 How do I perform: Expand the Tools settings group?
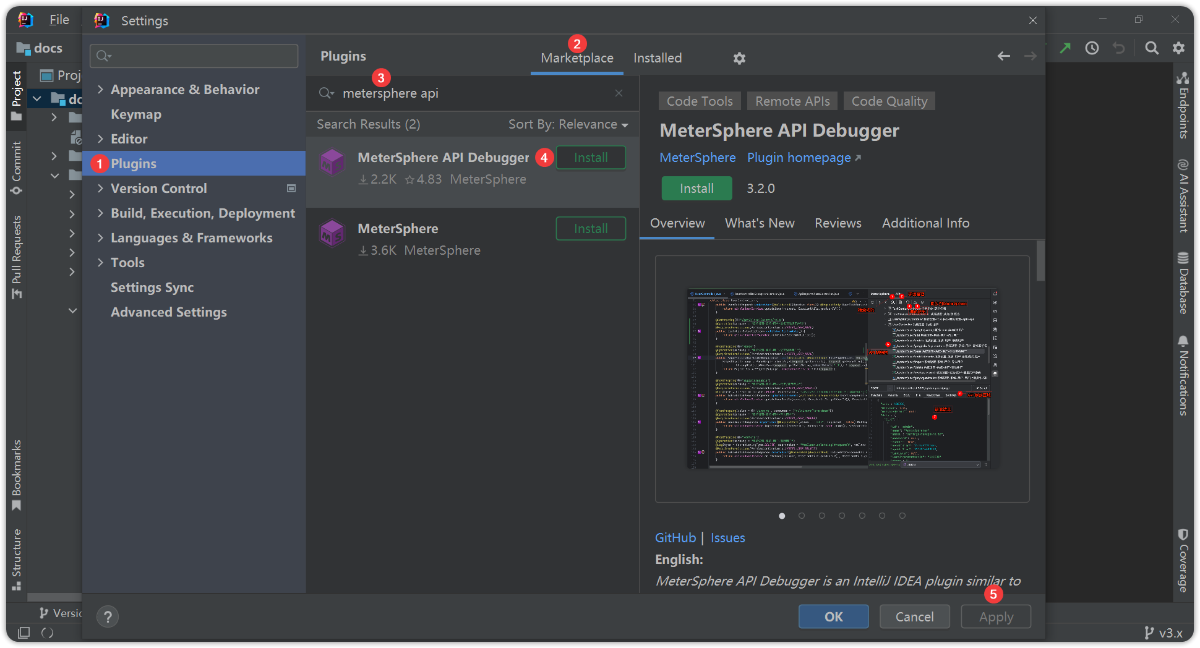[100, 262]
